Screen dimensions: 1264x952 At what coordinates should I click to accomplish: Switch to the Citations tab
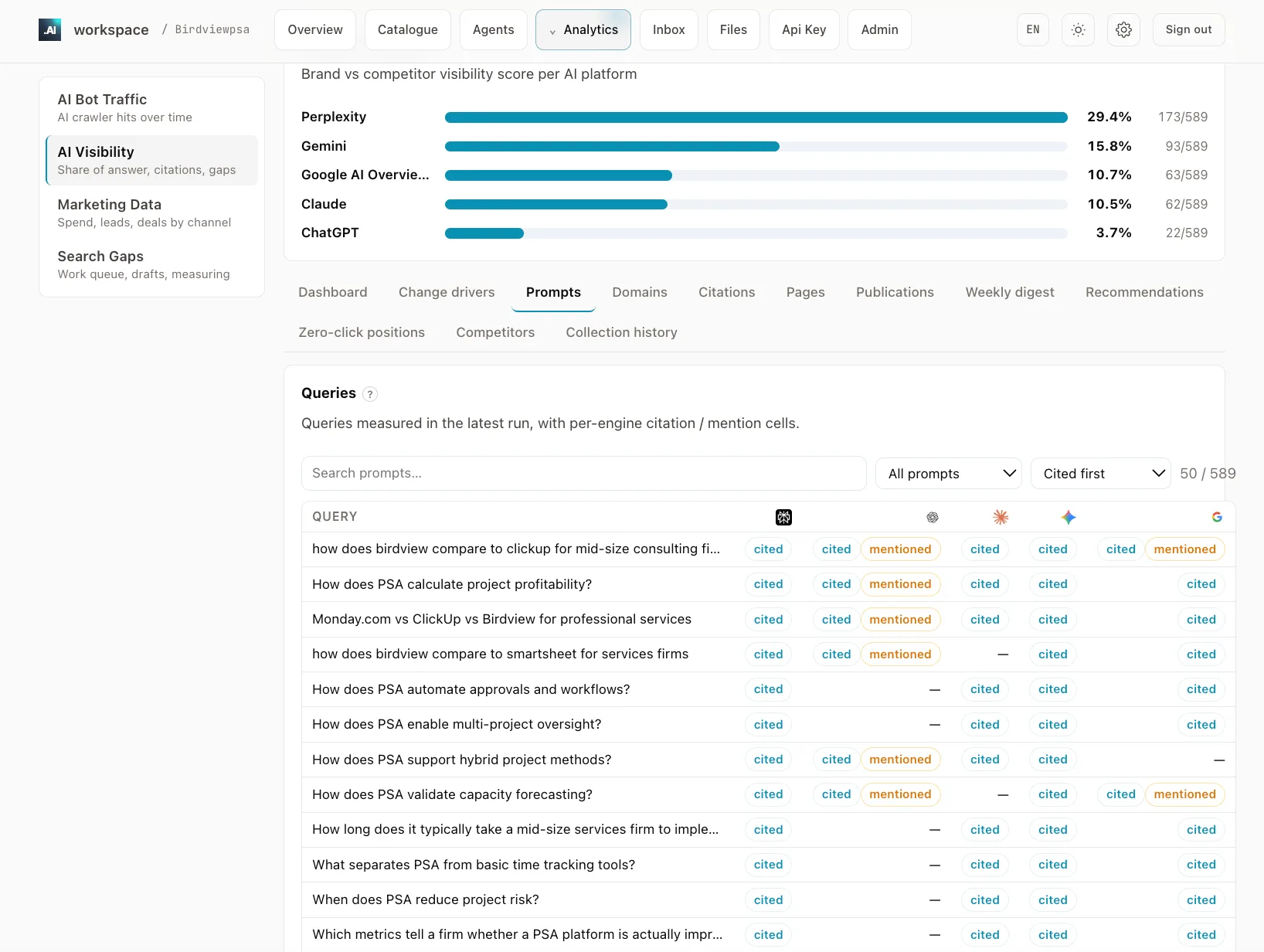pos(727,292)
